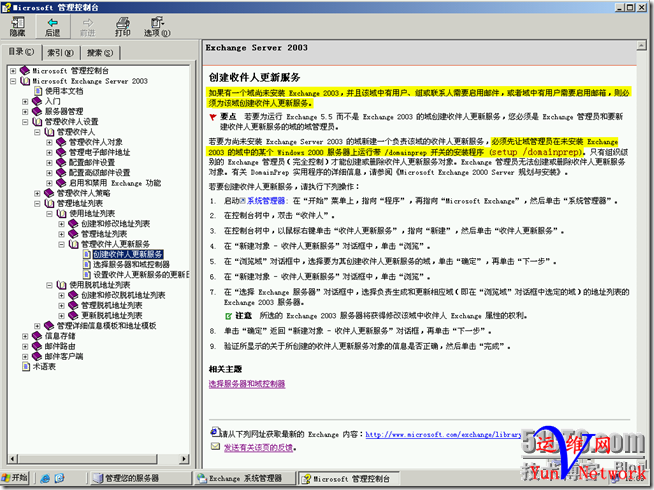Expand the 管理收件人对象 node
Screen dimensions: 654x490
coord(49,142)
